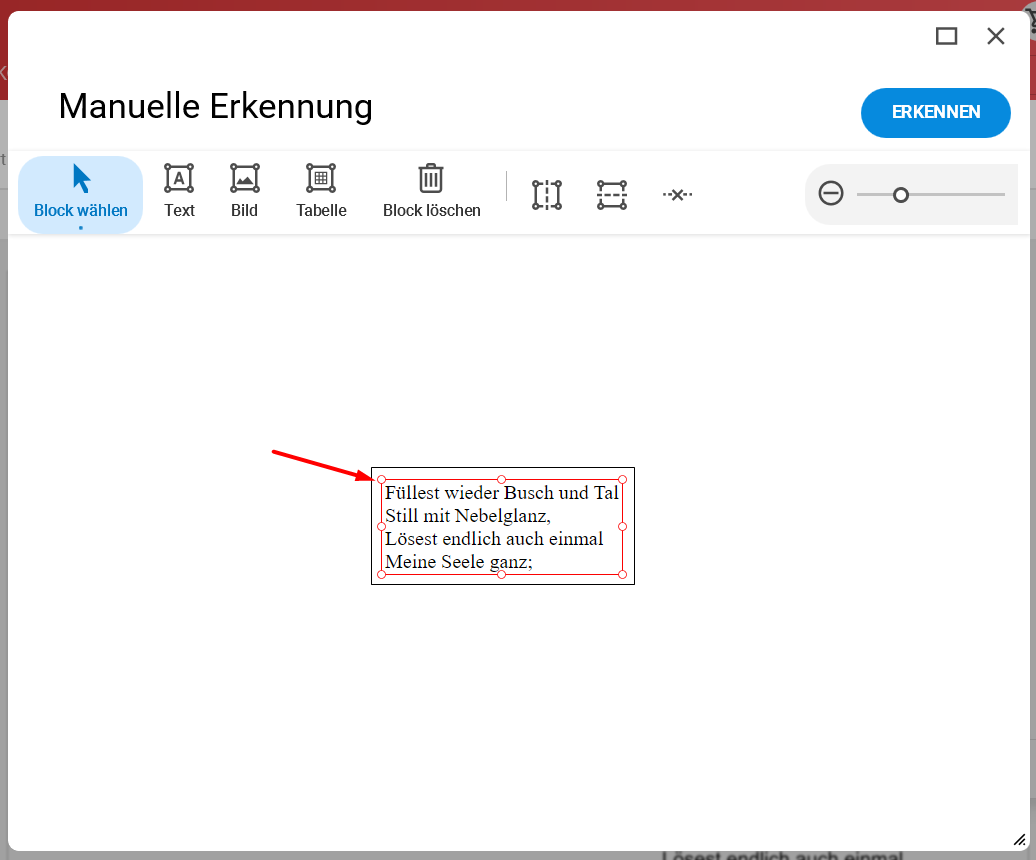Viewport: 1036px width, 860px height.
Task: Click the top-middle handle of the red block
Action: pos(501,480)
